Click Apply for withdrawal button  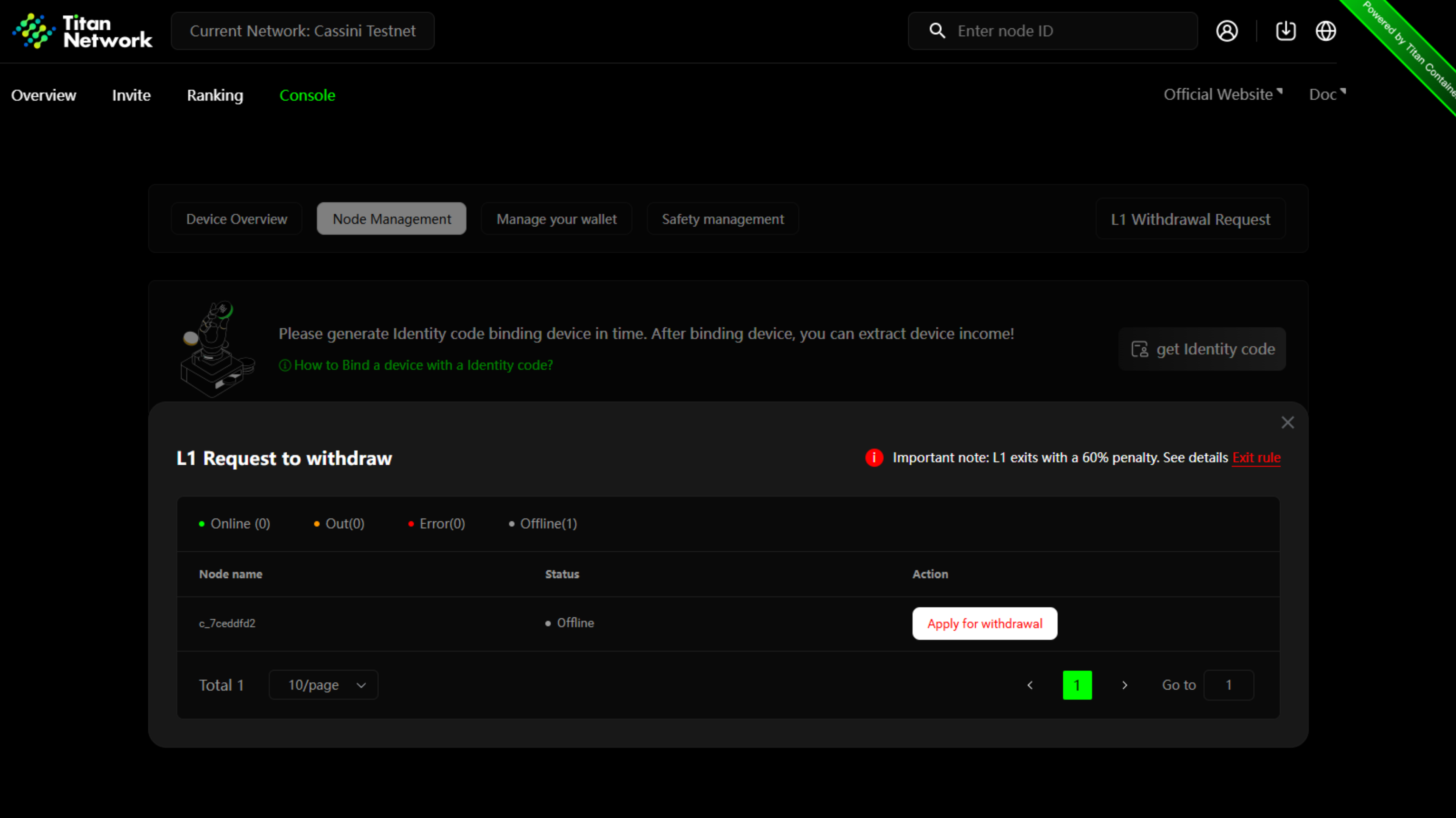tap(984, 624)
